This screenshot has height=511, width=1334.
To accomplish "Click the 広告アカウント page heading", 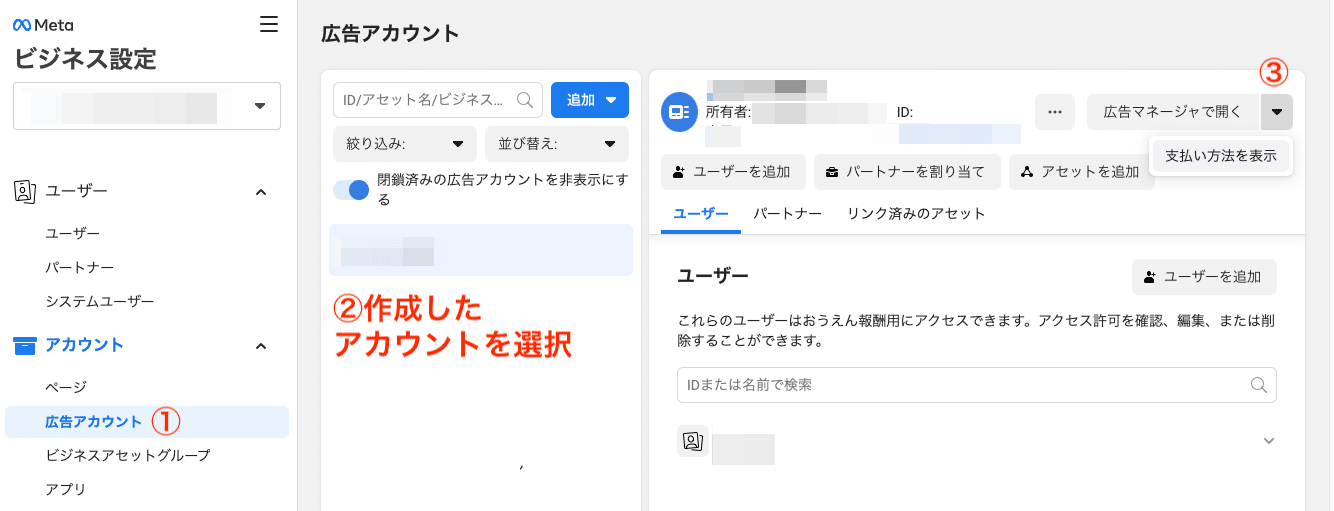I will (x=390, y=34).
